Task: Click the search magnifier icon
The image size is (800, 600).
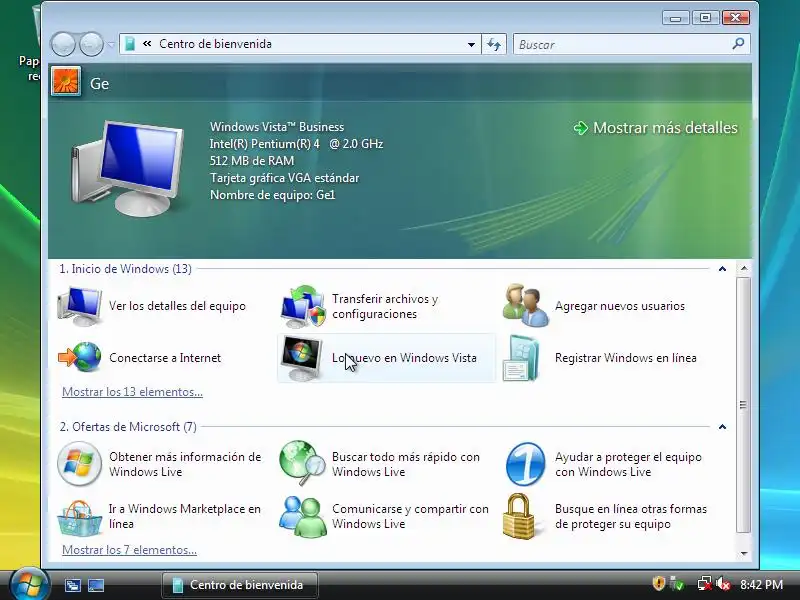Action: click(738, 44)
